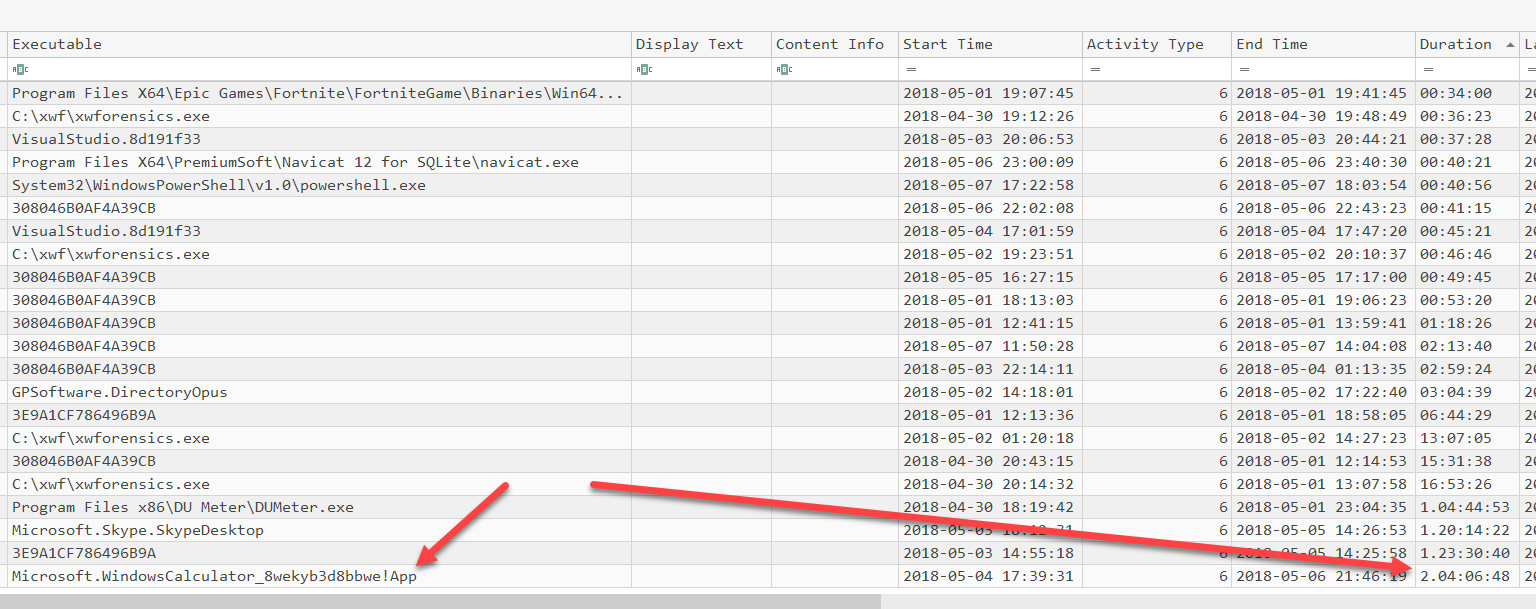This screenshot has width=1536, height=609.
Task: Click the Duration column sort arrow
Action: point(1510,44)
